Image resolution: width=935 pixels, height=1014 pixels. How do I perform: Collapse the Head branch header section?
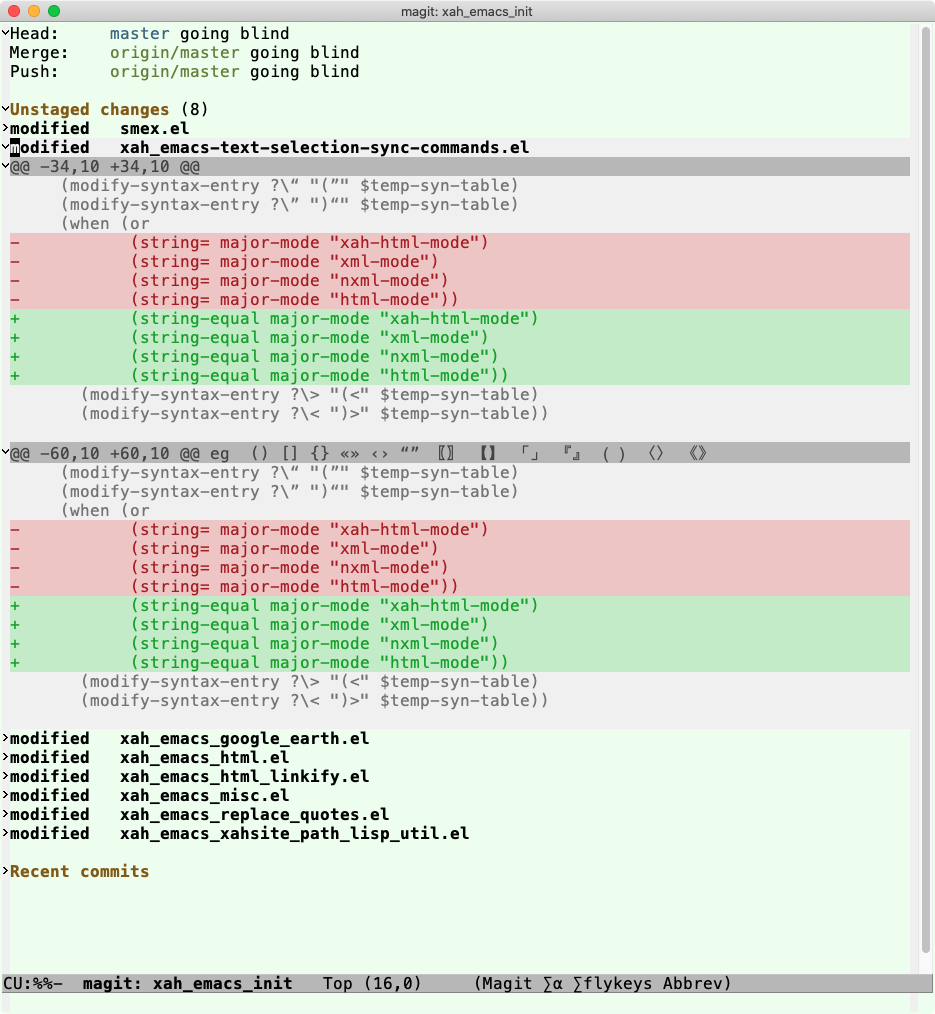click(5, 32)
